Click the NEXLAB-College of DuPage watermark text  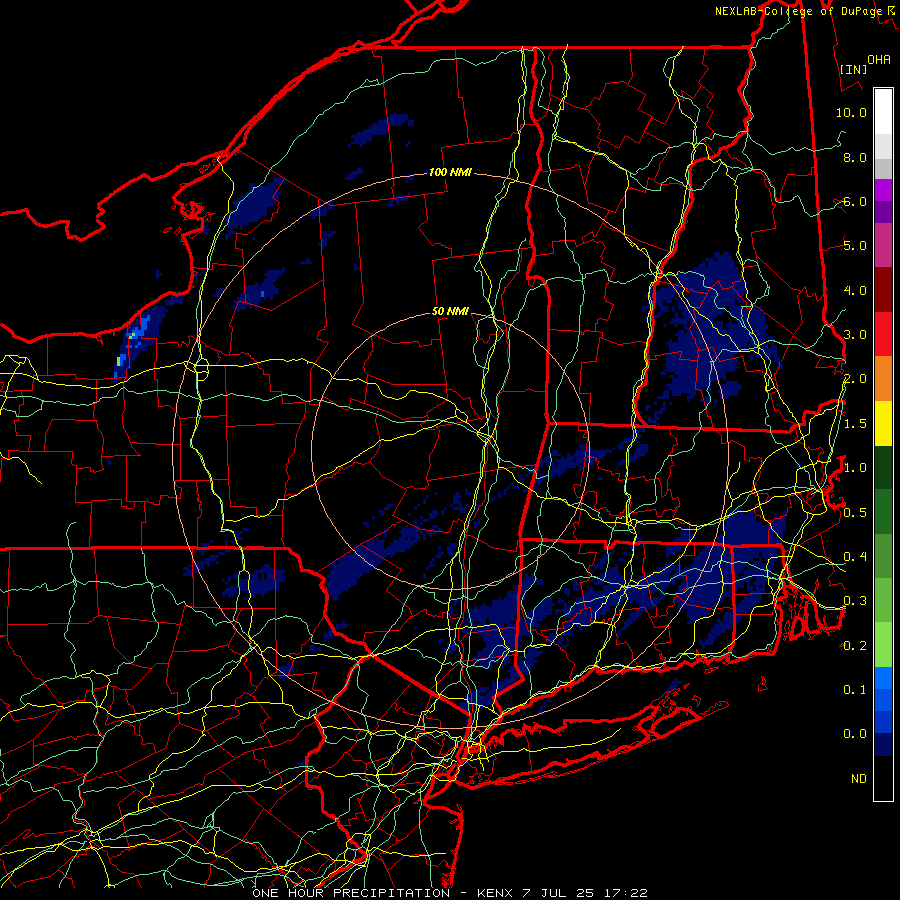tap(804, 11)
